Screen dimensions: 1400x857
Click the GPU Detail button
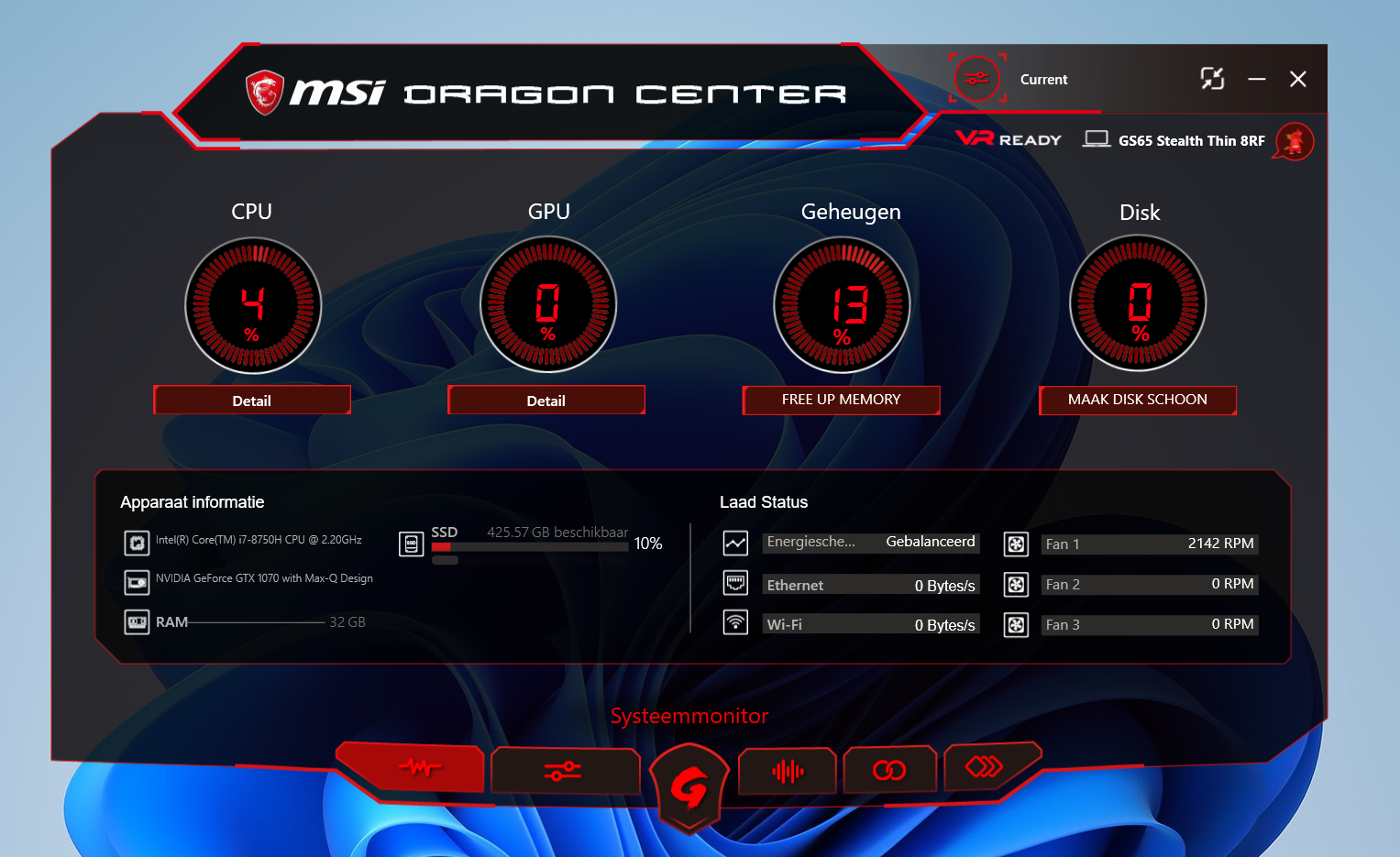[546, 401]
